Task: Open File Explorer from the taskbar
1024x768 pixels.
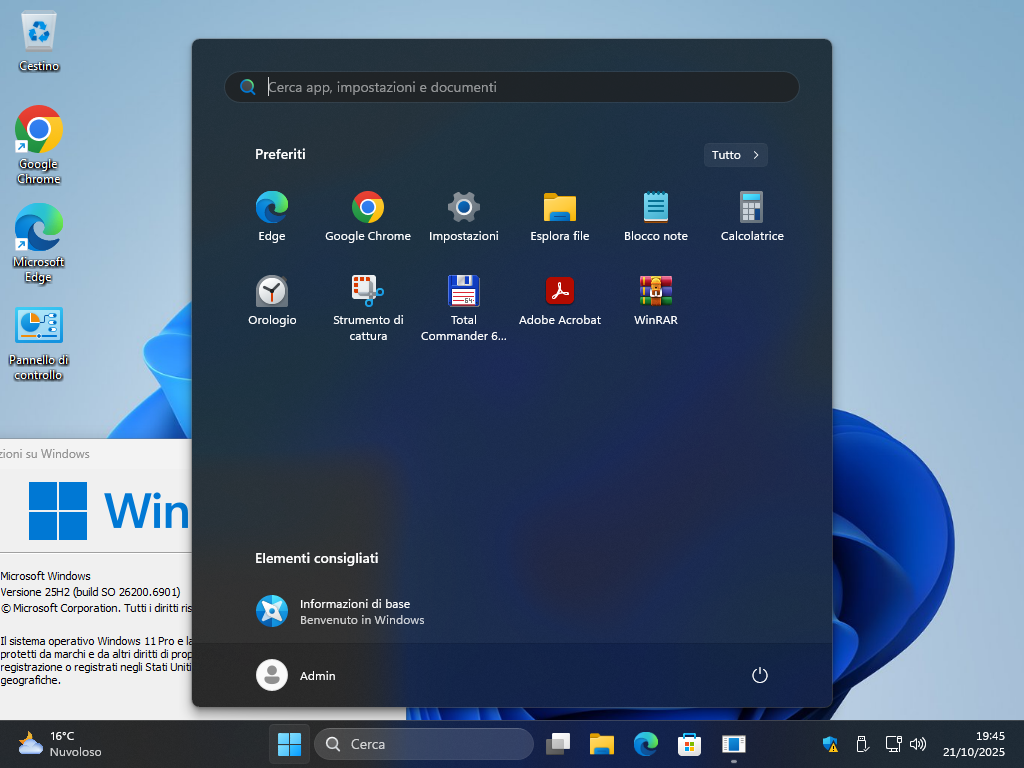Action: (601, 744)
